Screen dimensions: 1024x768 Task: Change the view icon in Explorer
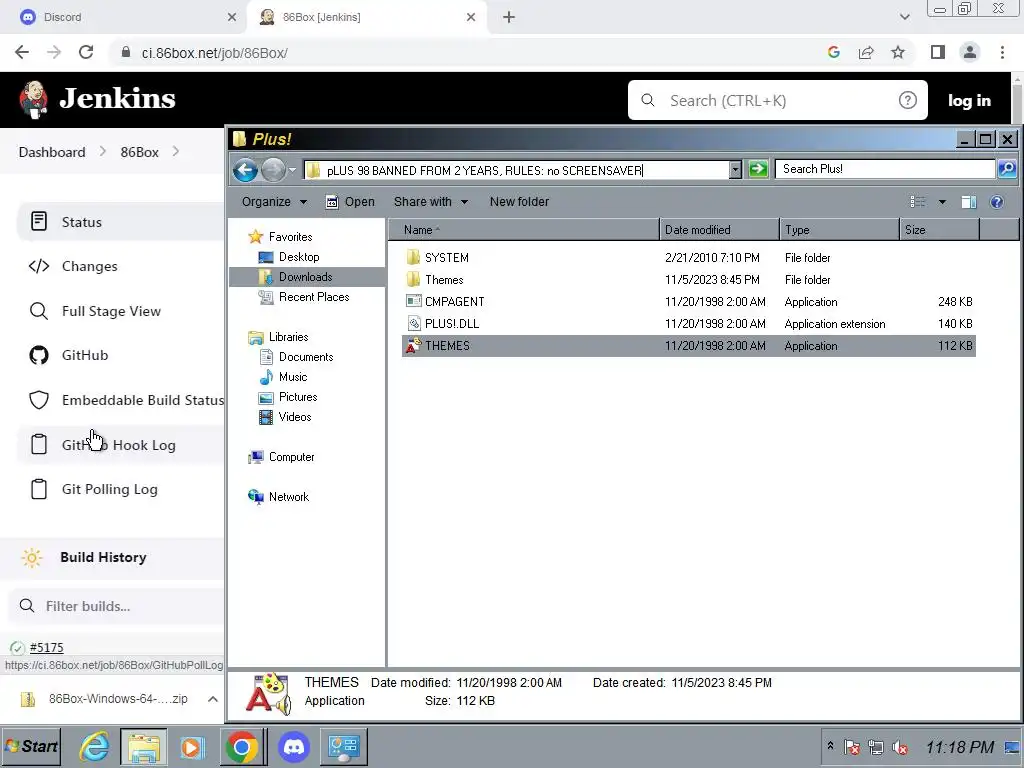click(x=918, y=202)
